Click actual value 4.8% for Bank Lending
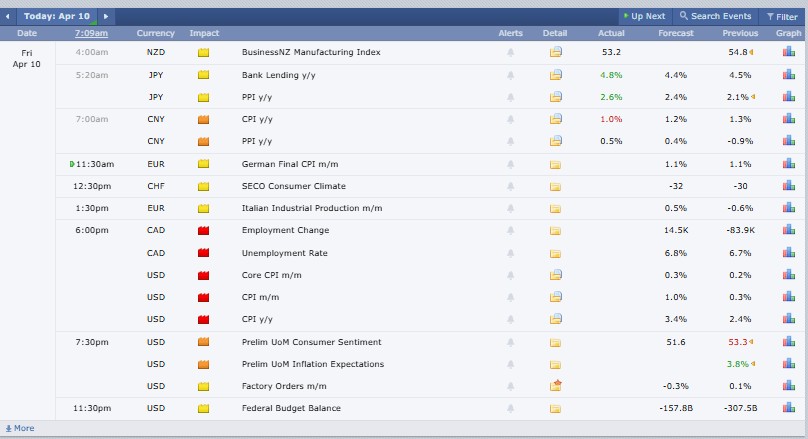Image resolution: width=808 pixels, height=439 pixels. (x=611, y=75)
